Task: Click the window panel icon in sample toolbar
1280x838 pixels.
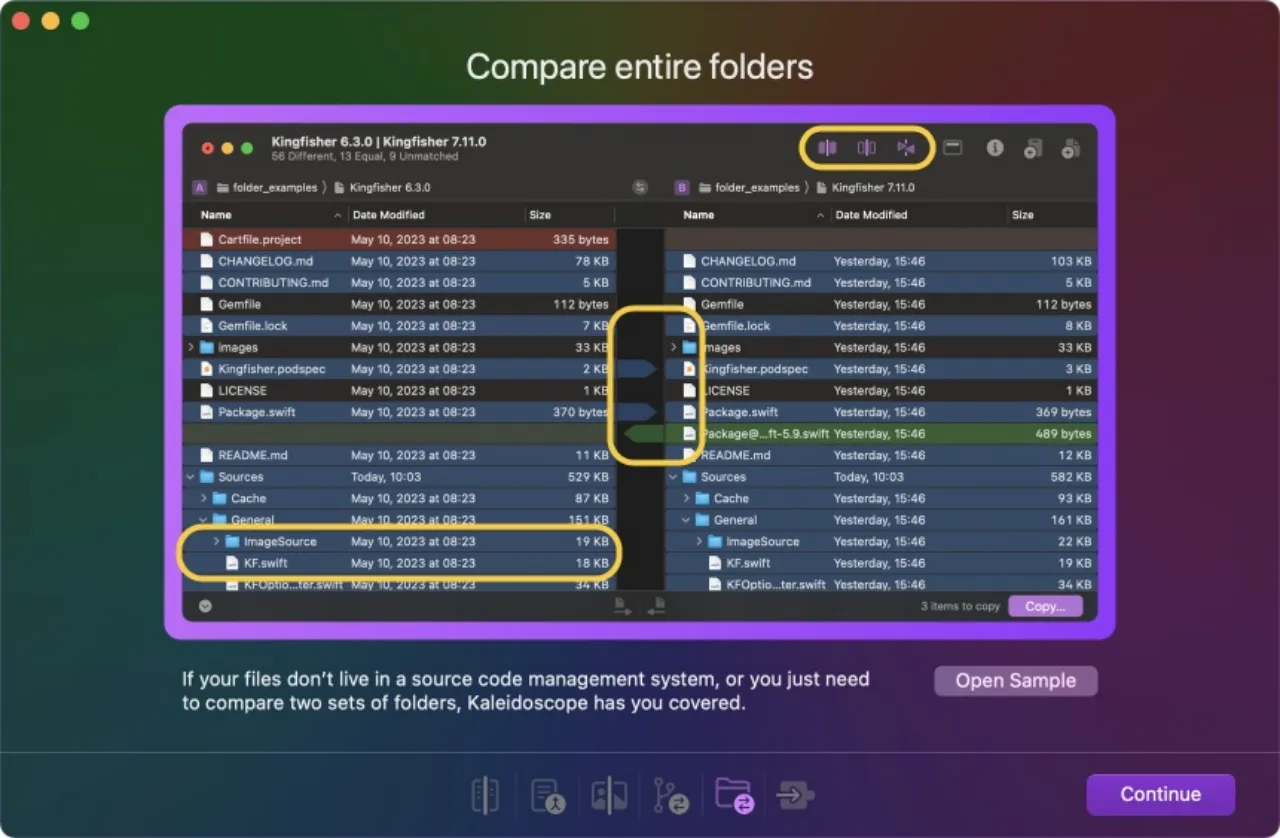Action: click(x=953, y=148)
